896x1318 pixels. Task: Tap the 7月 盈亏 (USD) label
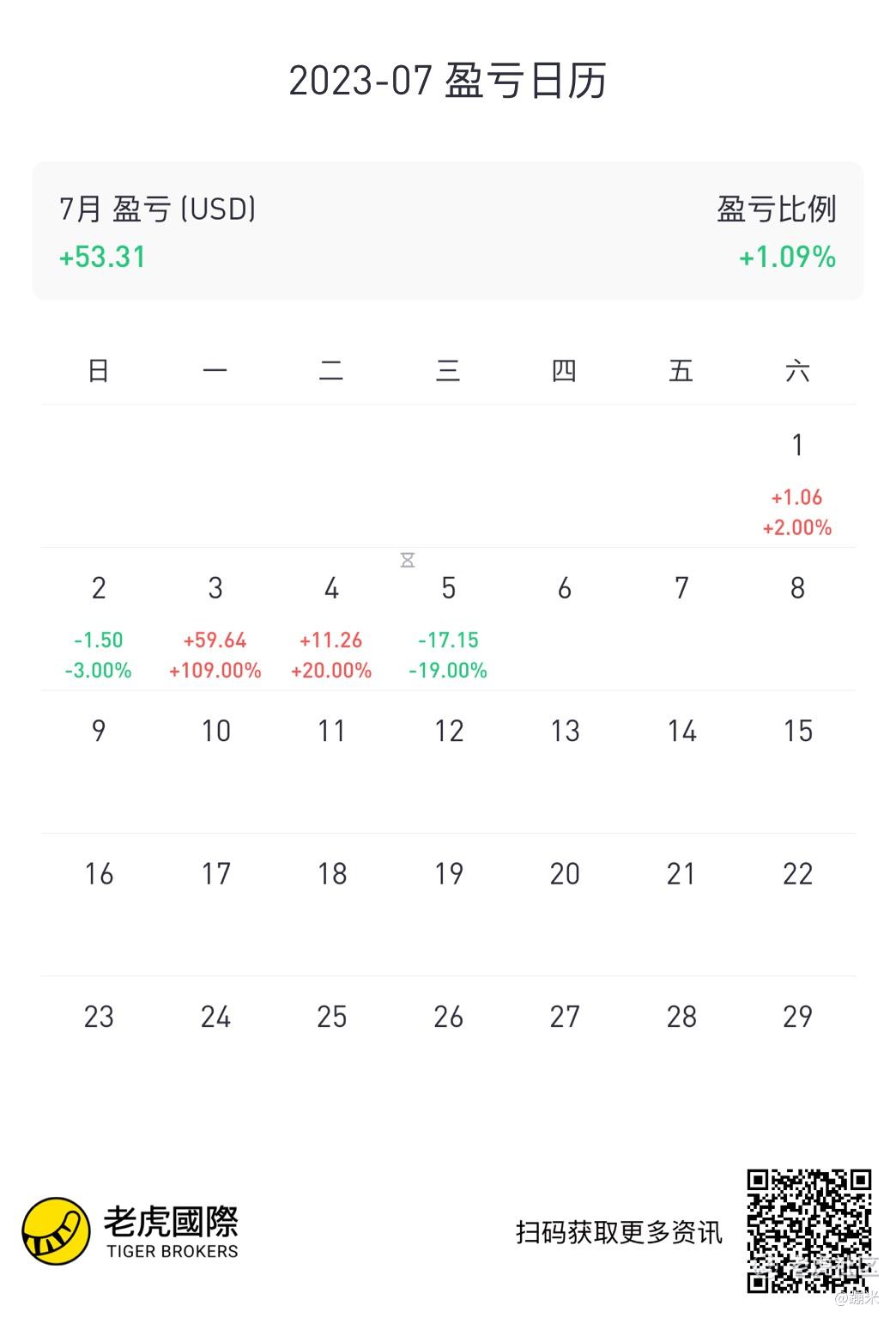pyautogui.click(x=158, y=209)
